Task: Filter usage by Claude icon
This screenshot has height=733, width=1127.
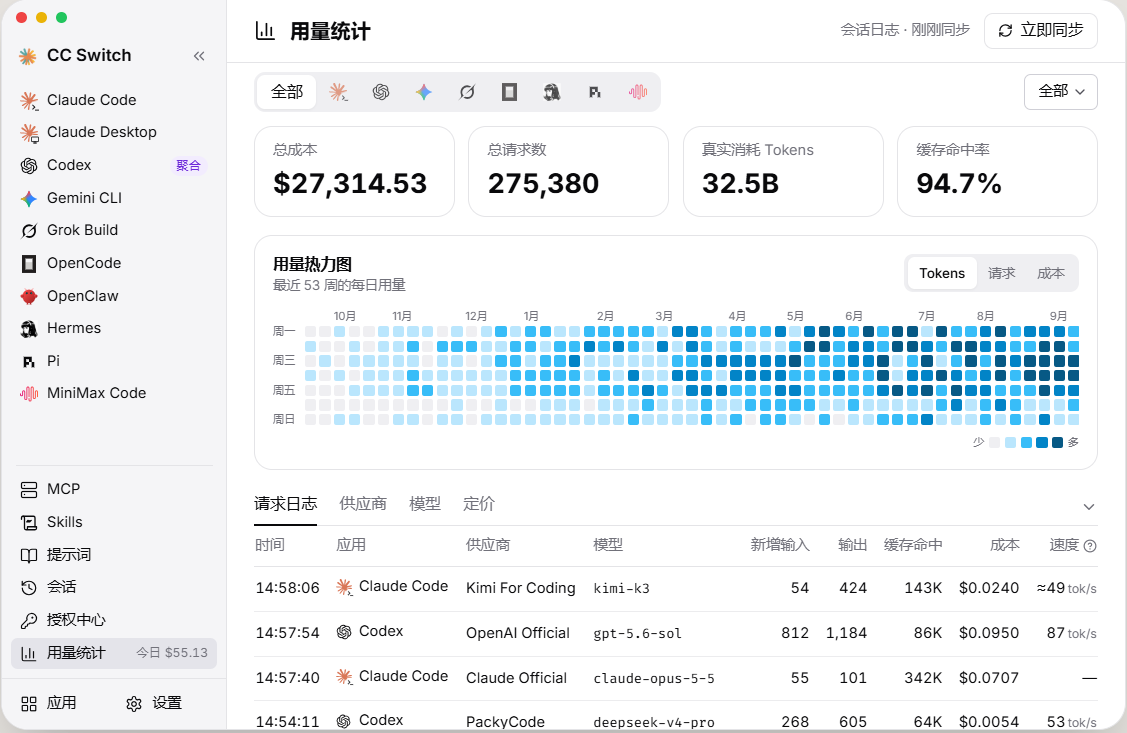Action: pyautogui.click(x=338, y=92)
